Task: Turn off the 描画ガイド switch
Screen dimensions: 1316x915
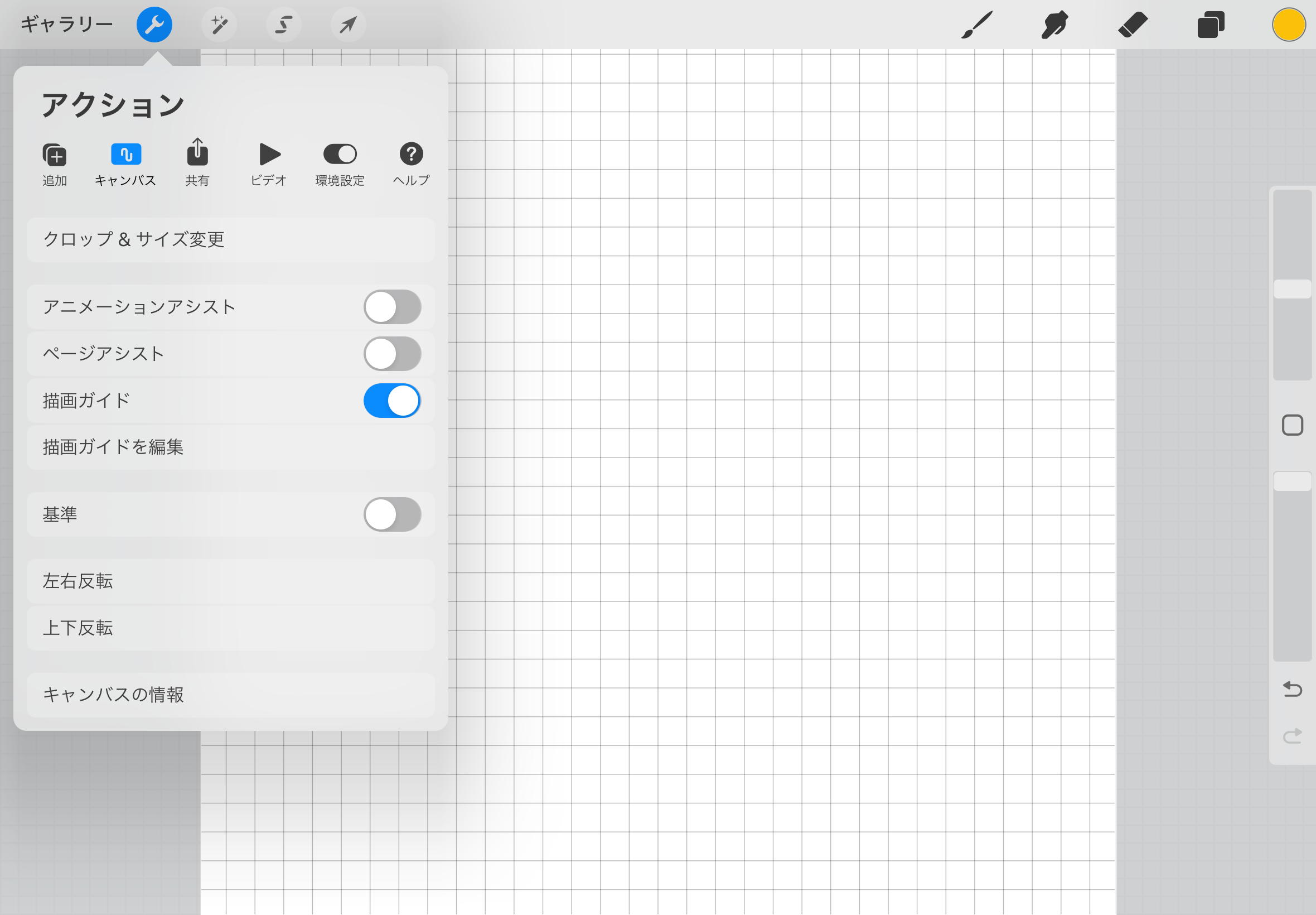Action: (392, 401)
